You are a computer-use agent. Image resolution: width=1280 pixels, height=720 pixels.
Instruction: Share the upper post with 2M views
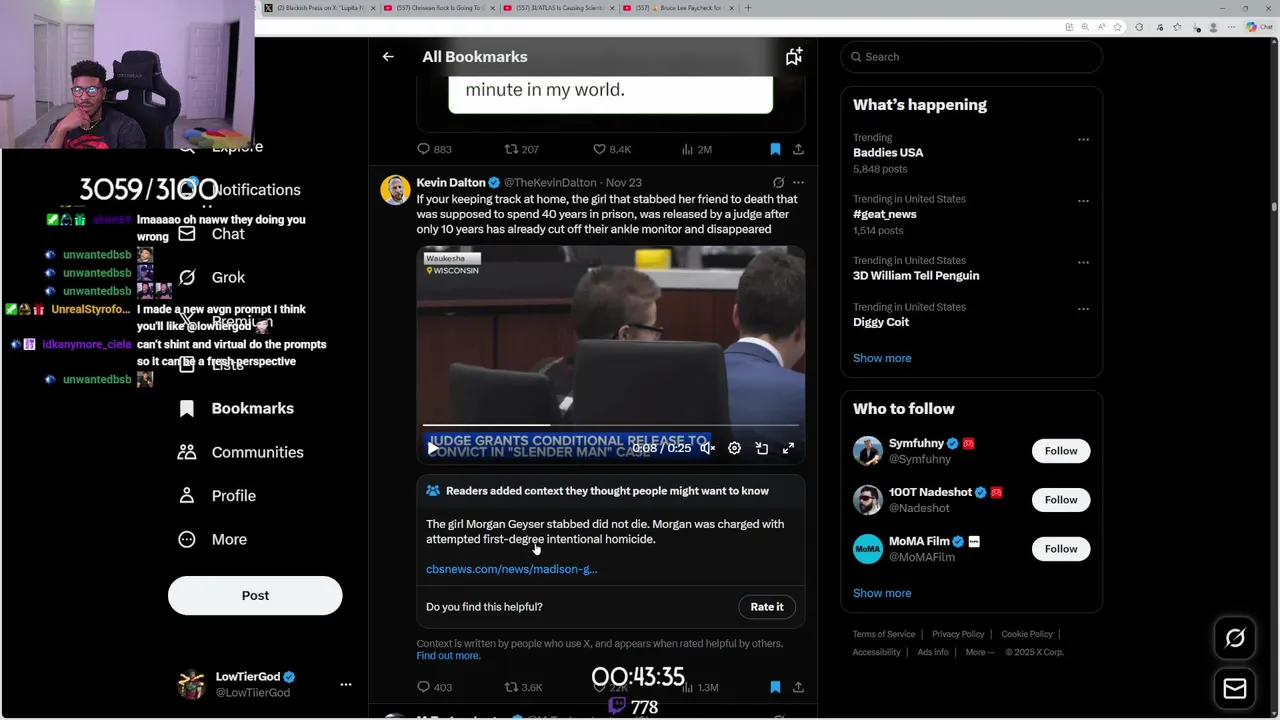pos(798,149)
